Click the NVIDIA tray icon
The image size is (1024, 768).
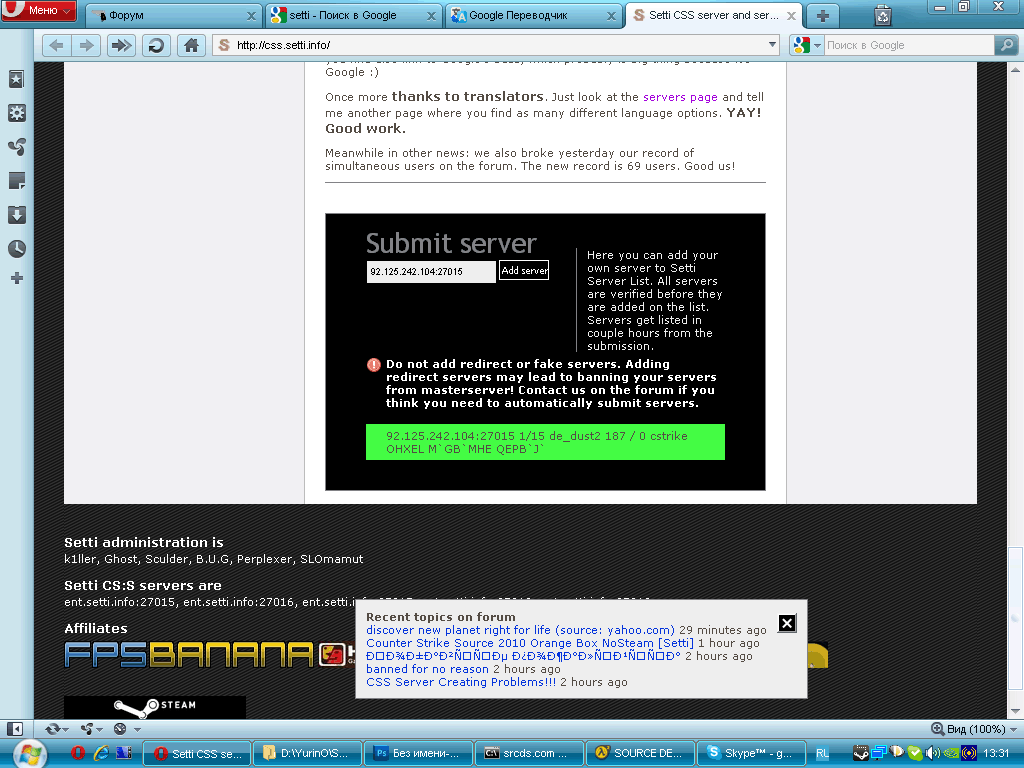[x=951, y=753]
